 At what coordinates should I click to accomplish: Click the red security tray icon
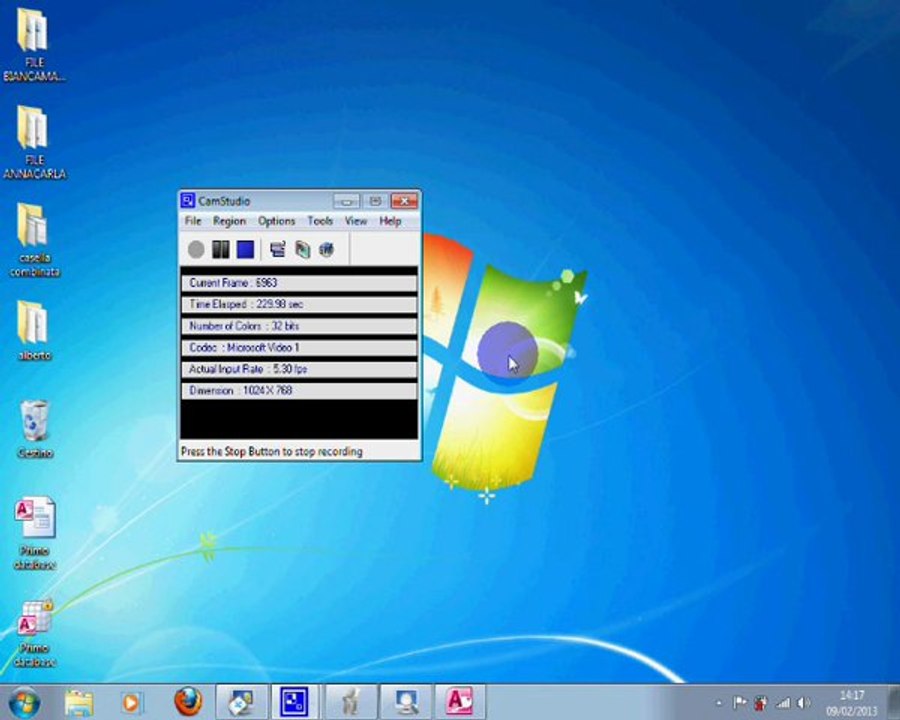[x=761, y=703]
